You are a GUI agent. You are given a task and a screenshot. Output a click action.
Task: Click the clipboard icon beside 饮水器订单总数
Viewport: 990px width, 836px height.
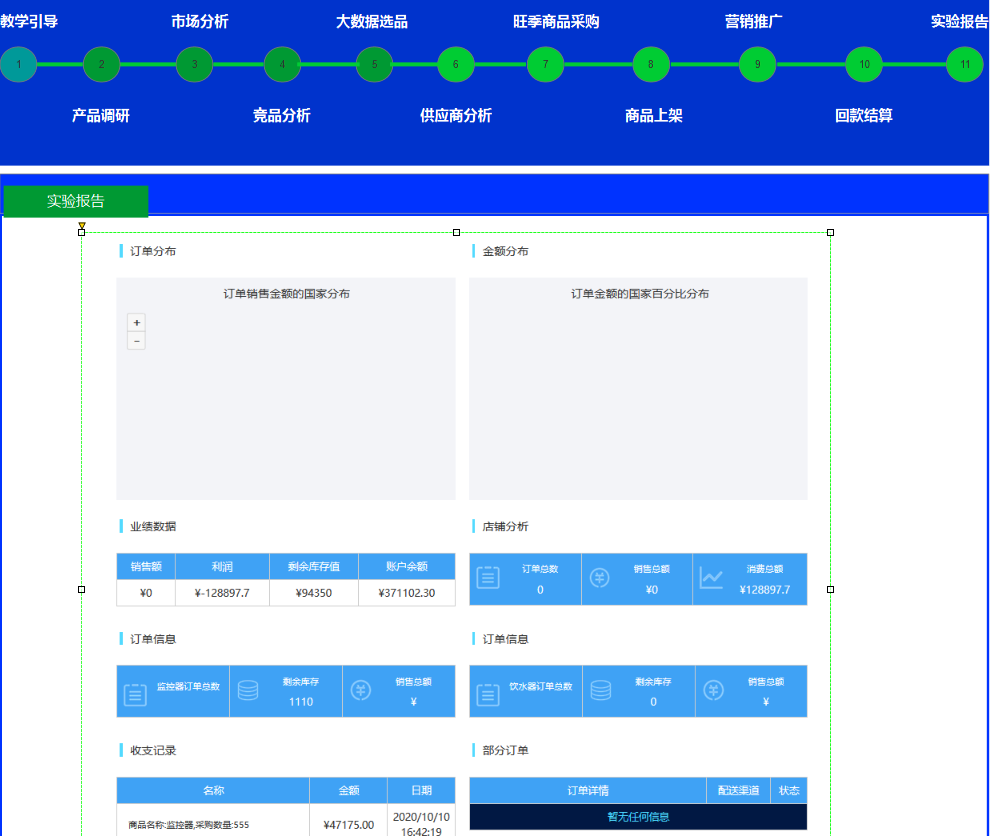pyautogui.click(x=488, y=694)
